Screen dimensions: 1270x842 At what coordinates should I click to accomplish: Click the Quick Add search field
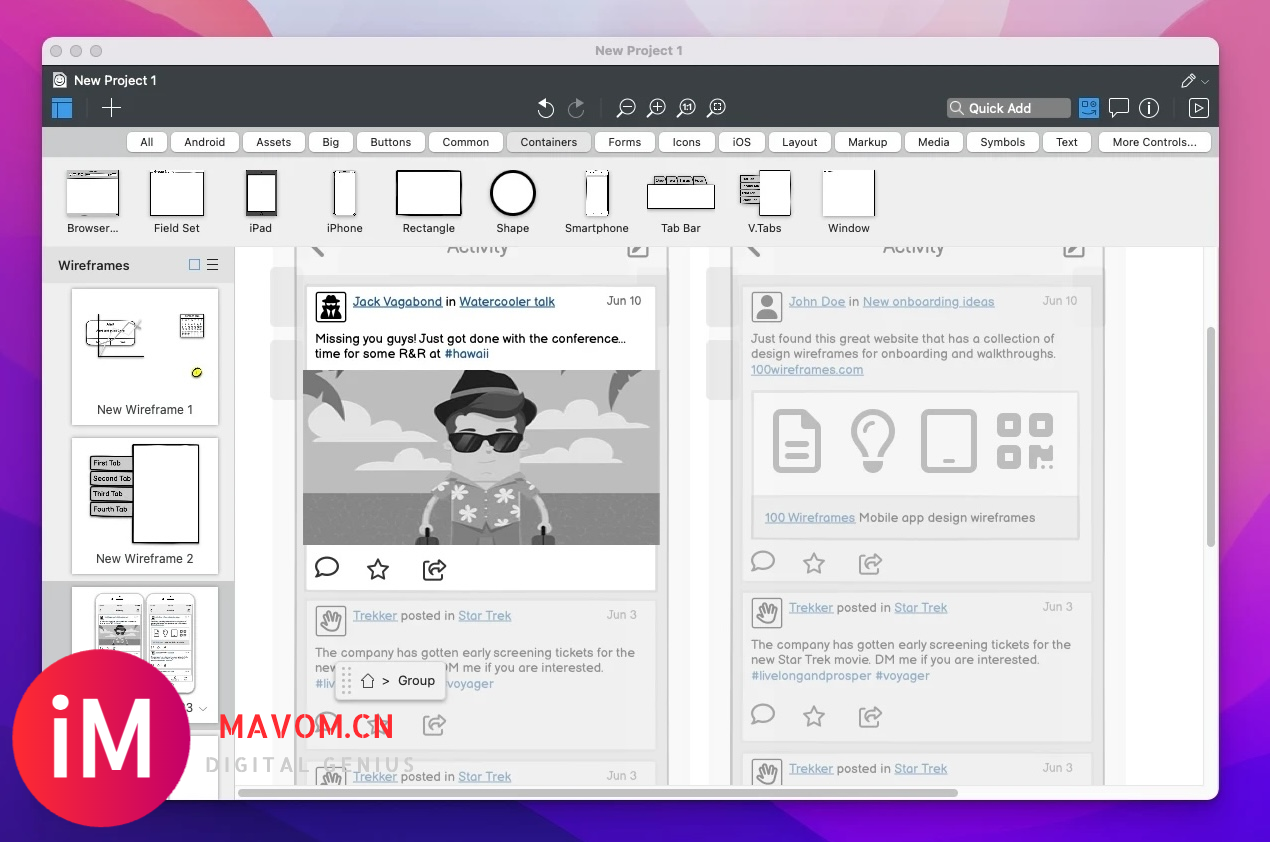click(x=1008, y=108)
